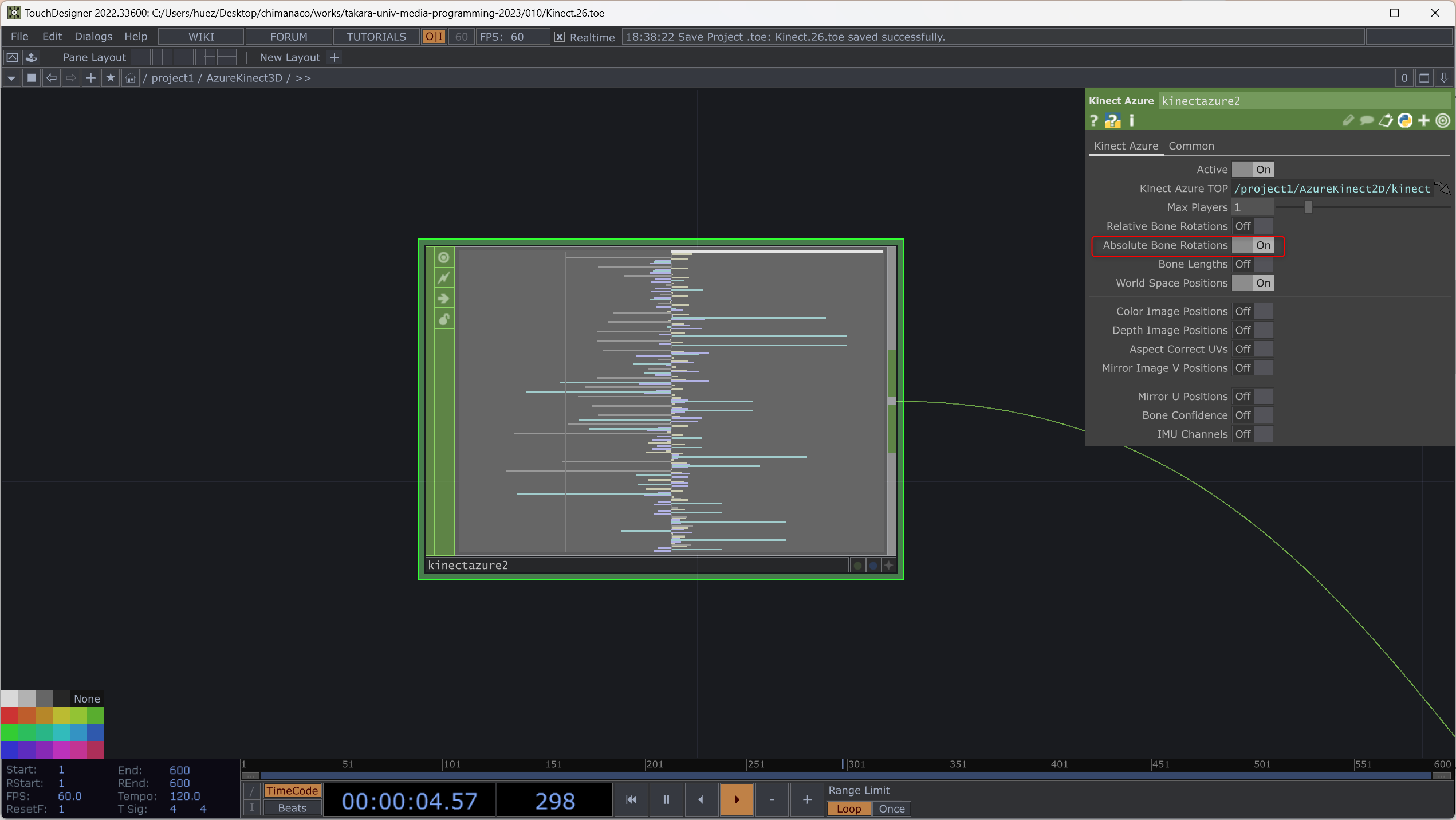This screenshot has width=1456, height=820.
Task: Click the viewer active icon on kinectazure2 node
Action: 444,258
